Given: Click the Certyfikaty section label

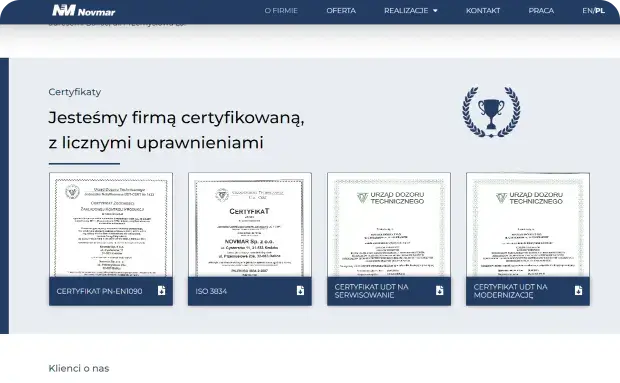Looking at the screenshot, I should tap(75, 92).
